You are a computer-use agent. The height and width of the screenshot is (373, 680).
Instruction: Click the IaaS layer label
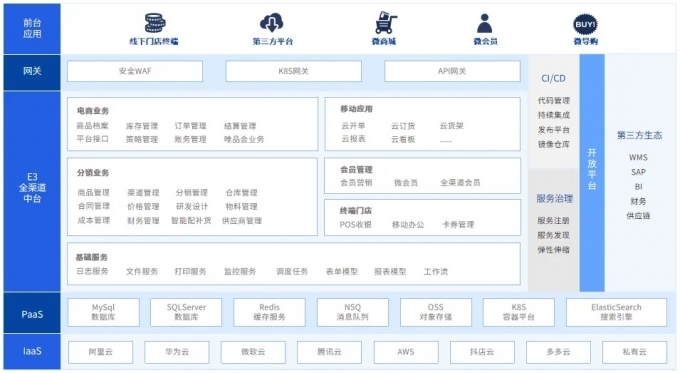[32, 351]
